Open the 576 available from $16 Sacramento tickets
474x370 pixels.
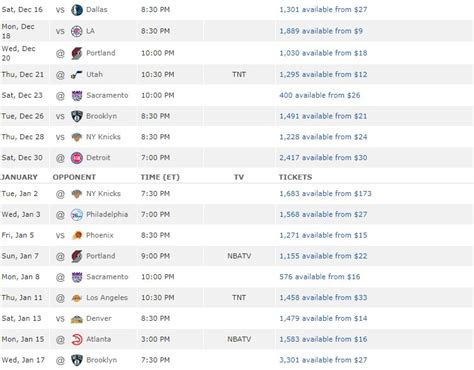click(x=320, y=277)
